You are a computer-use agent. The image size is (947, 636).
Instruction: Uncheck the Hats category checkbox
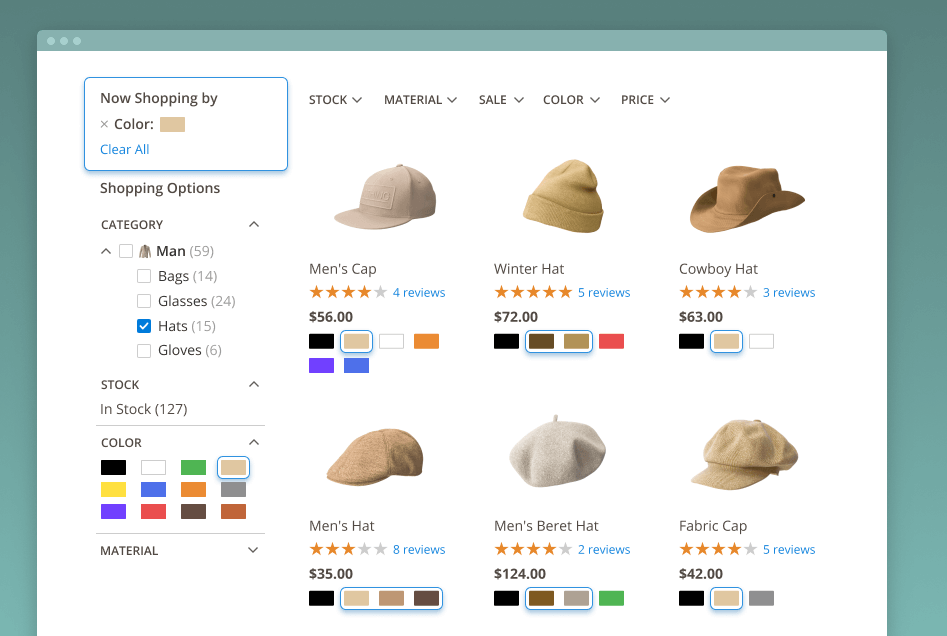pyautogui.click(x=144, y=326)
